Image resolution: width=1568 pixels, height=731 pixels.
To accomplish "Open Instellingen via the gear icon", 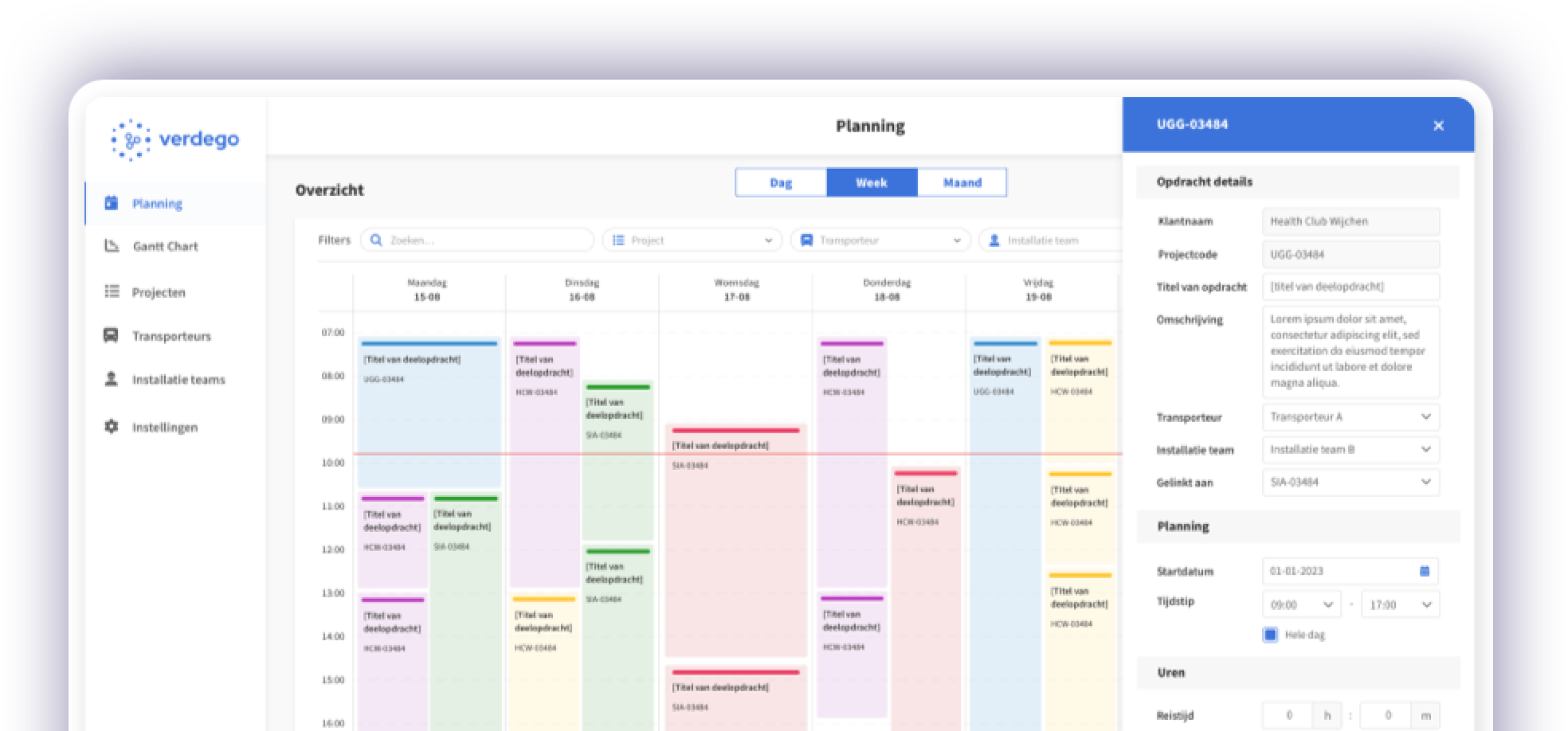I will [x=112, y=427].
